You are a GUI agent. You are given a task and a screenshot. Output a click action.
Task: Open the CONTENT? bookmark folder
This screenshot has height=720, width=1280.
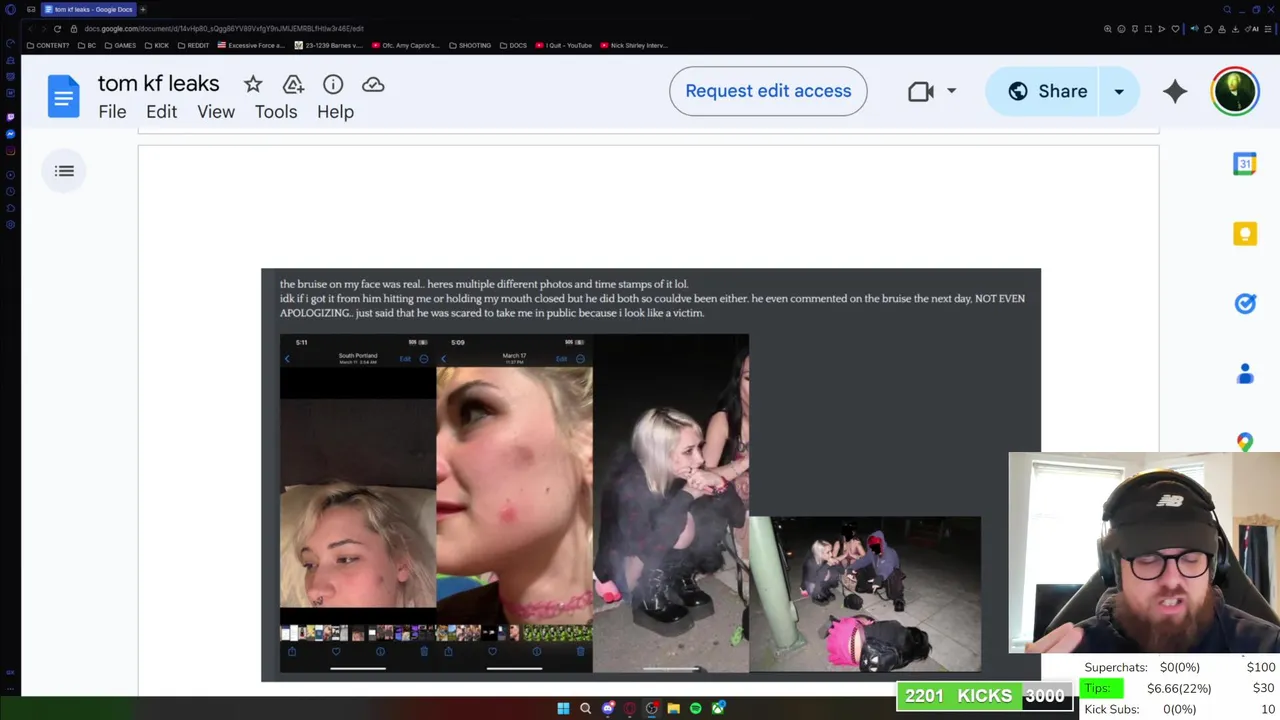pyautogui.click(x=47, y=45)
